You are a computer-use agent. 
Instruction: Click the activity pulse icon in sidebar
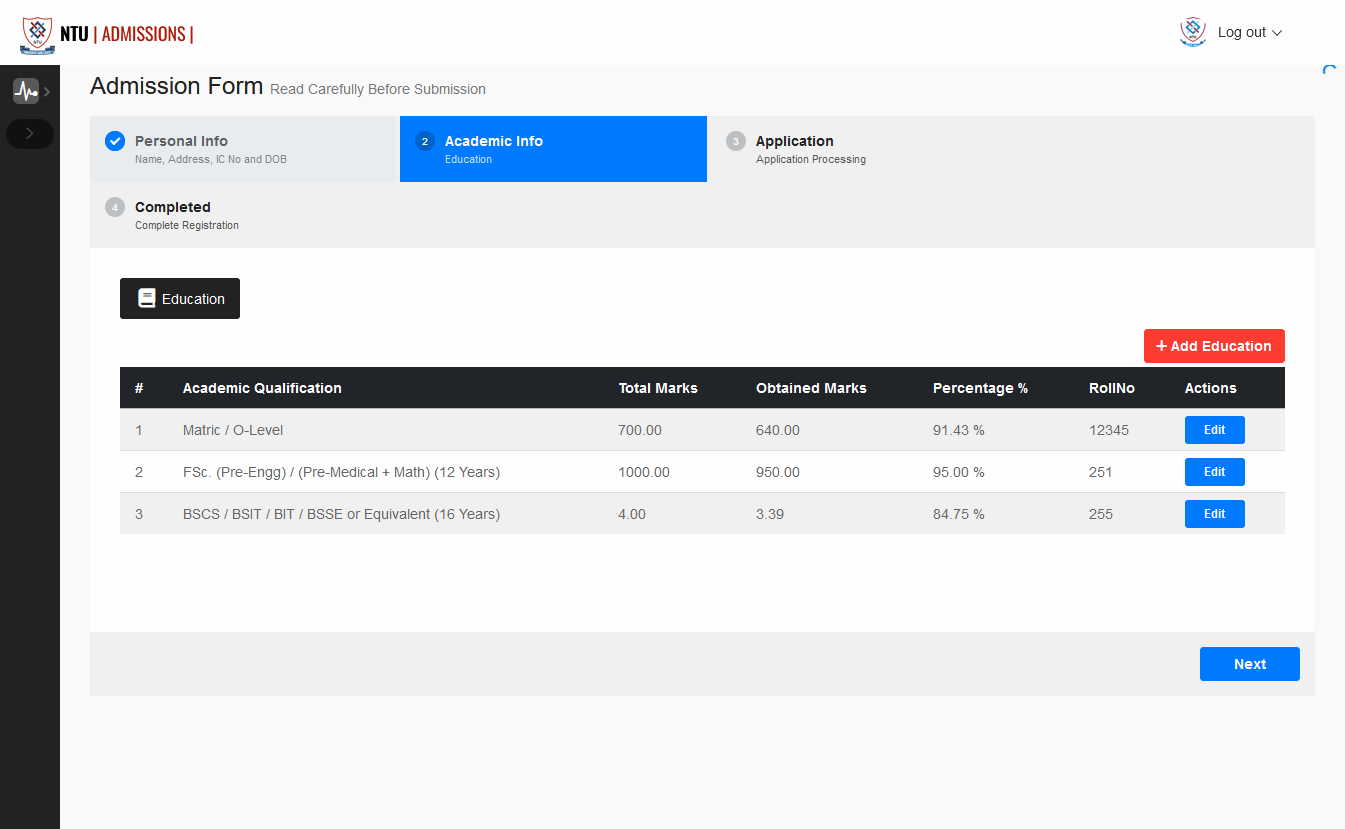(x=25, y=91)
